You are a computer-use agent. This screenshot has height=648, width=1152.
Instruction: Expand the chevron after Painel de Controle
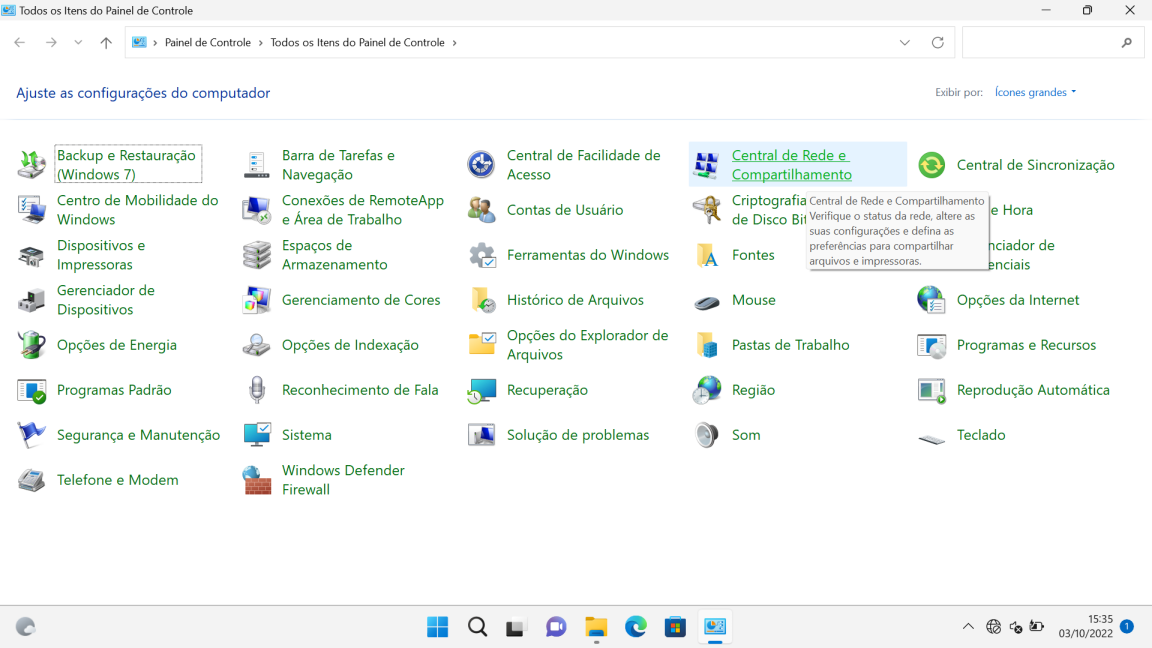(261, 43)
